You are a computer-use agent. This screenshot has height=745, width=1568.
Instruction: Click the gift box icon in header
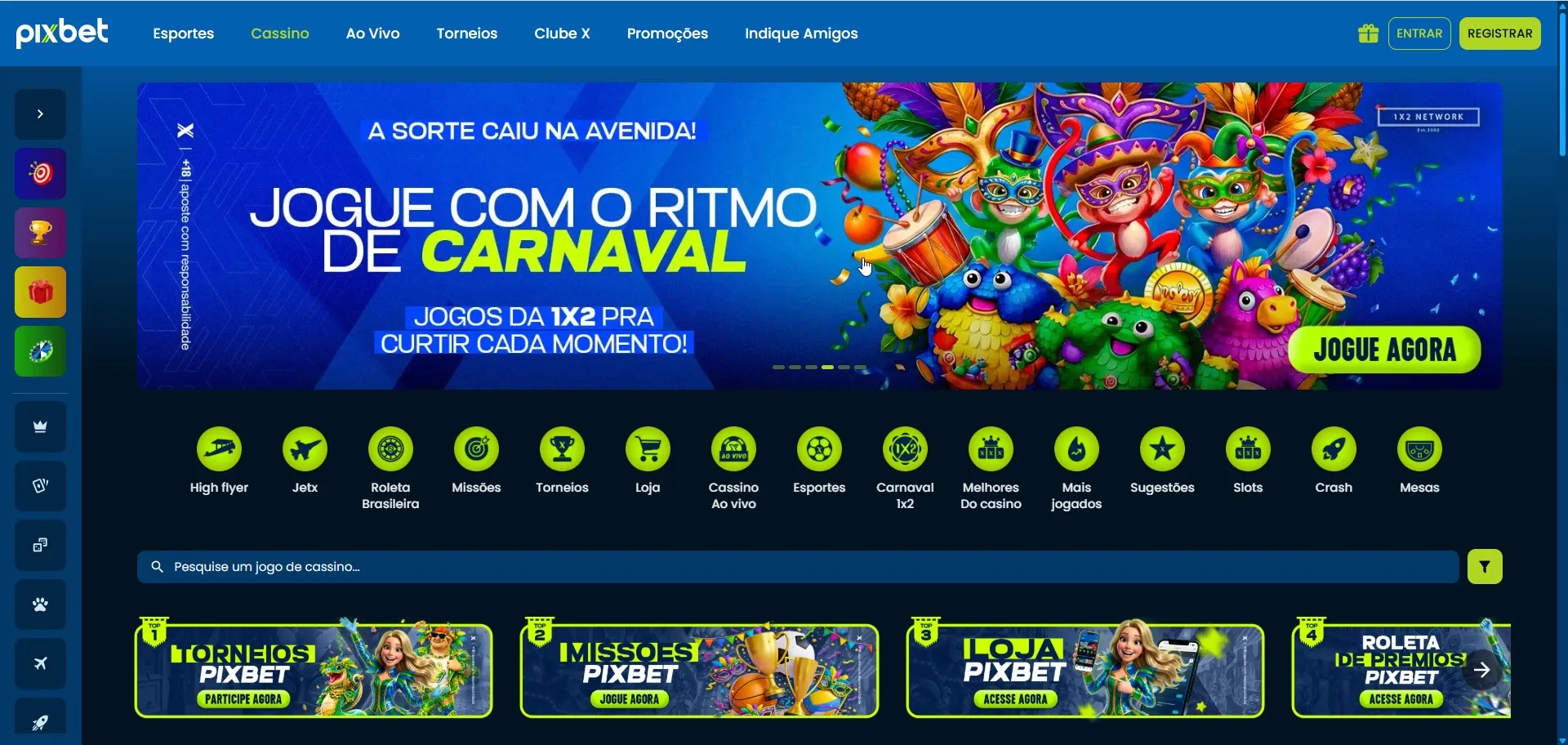(x=1368, y=33)
